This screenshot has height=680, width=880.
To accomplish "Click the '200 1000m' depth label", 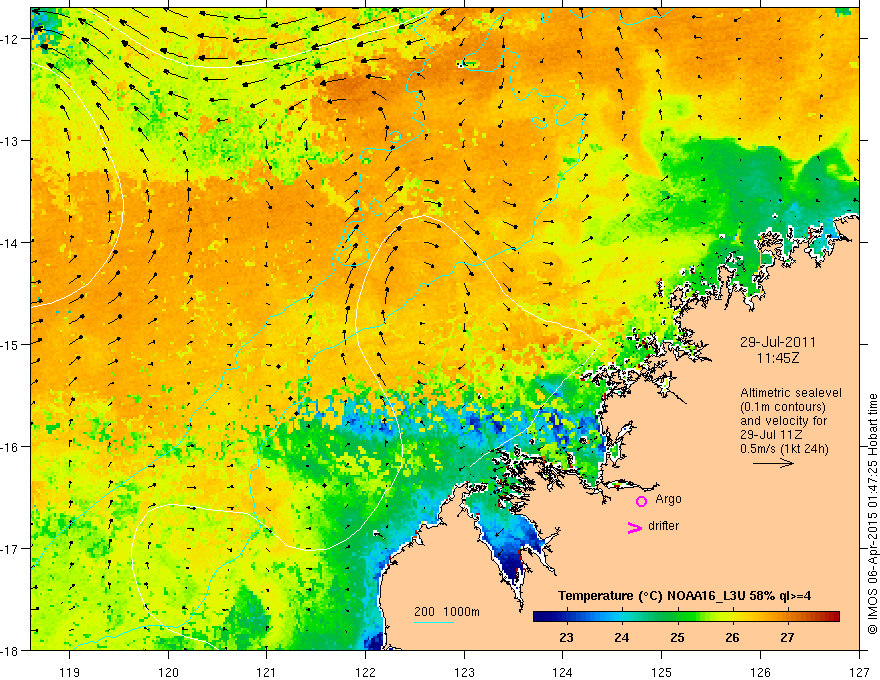I will click(x=447, y=612).
